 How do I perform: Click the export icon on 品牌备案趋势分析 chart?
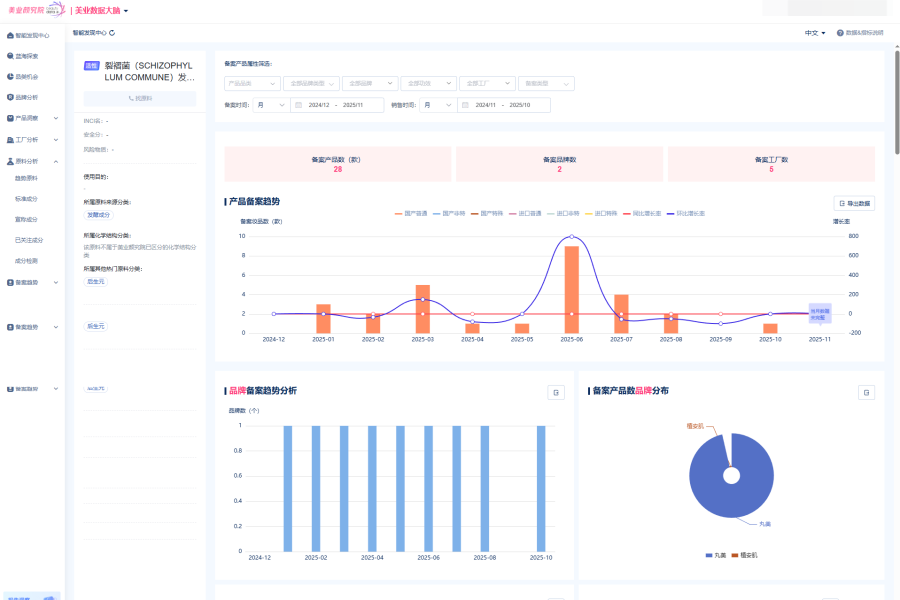pos(555,393)
